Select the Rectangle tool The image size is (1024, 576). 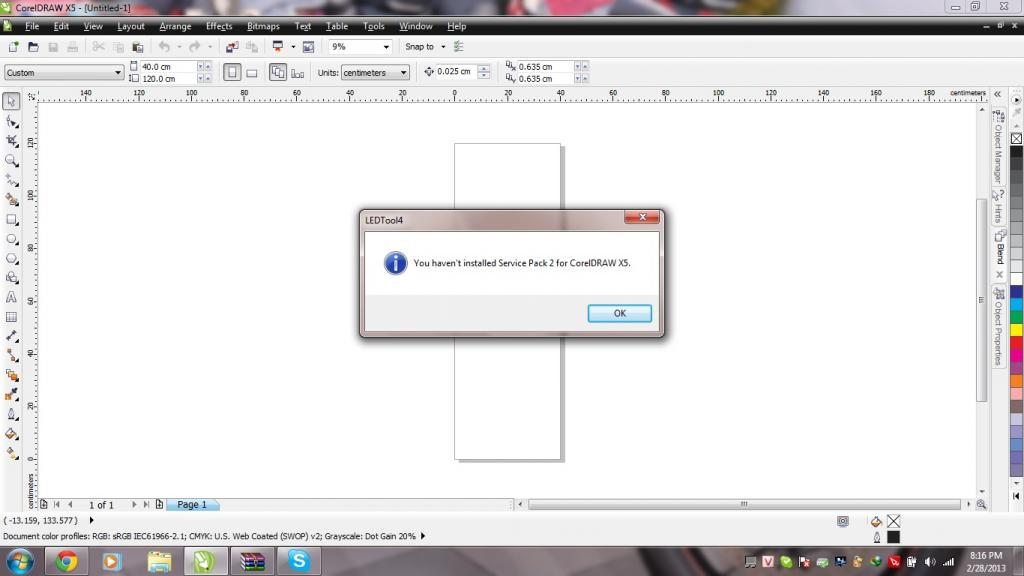pos(11,219)
